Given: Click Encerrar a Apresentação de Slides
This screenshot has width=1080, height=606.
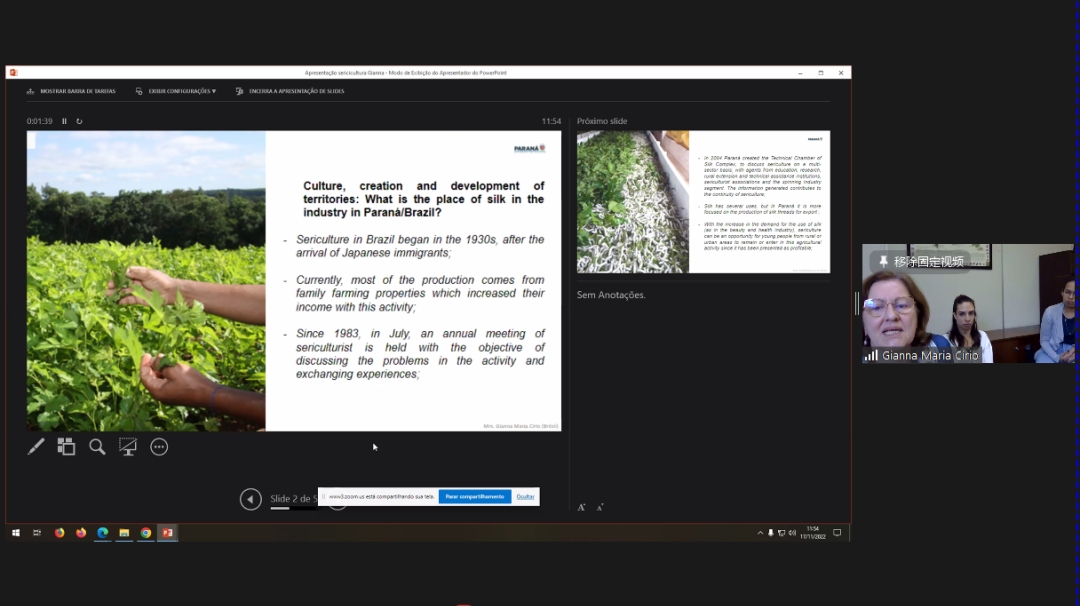Looking at the screenshot, I should click(290, 91).
